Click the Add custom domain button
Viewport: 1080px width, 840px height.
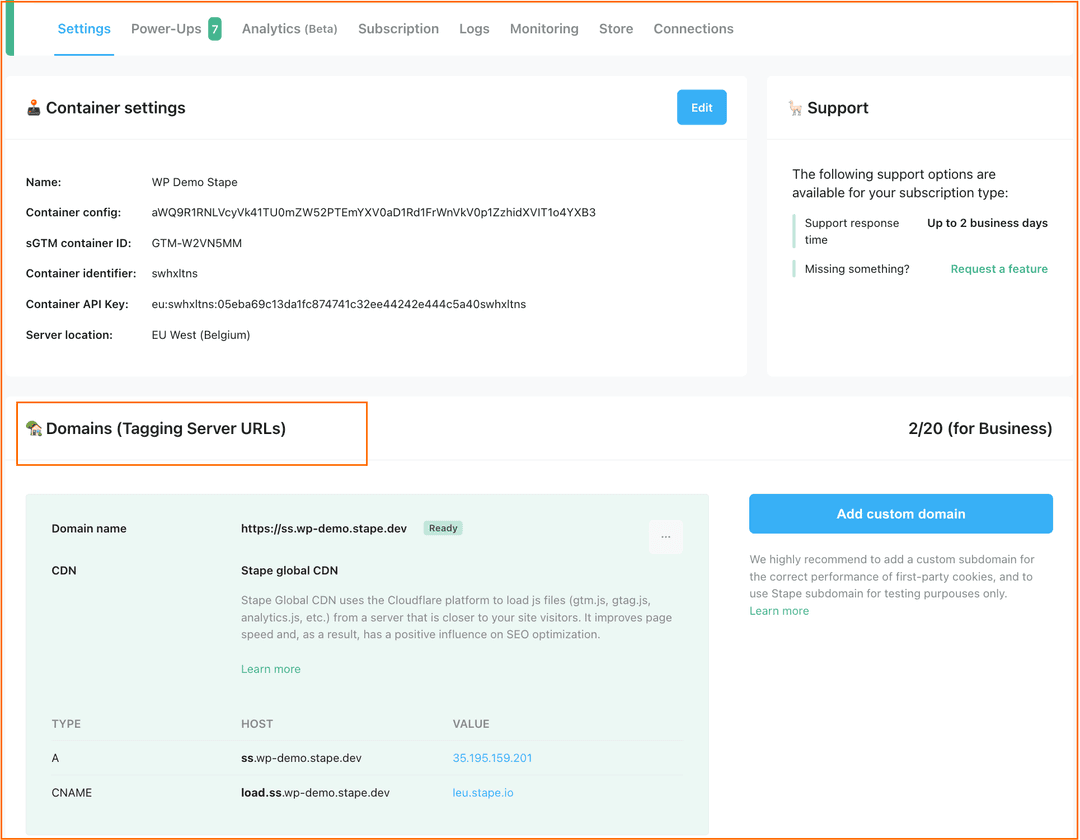coord(900,513)
